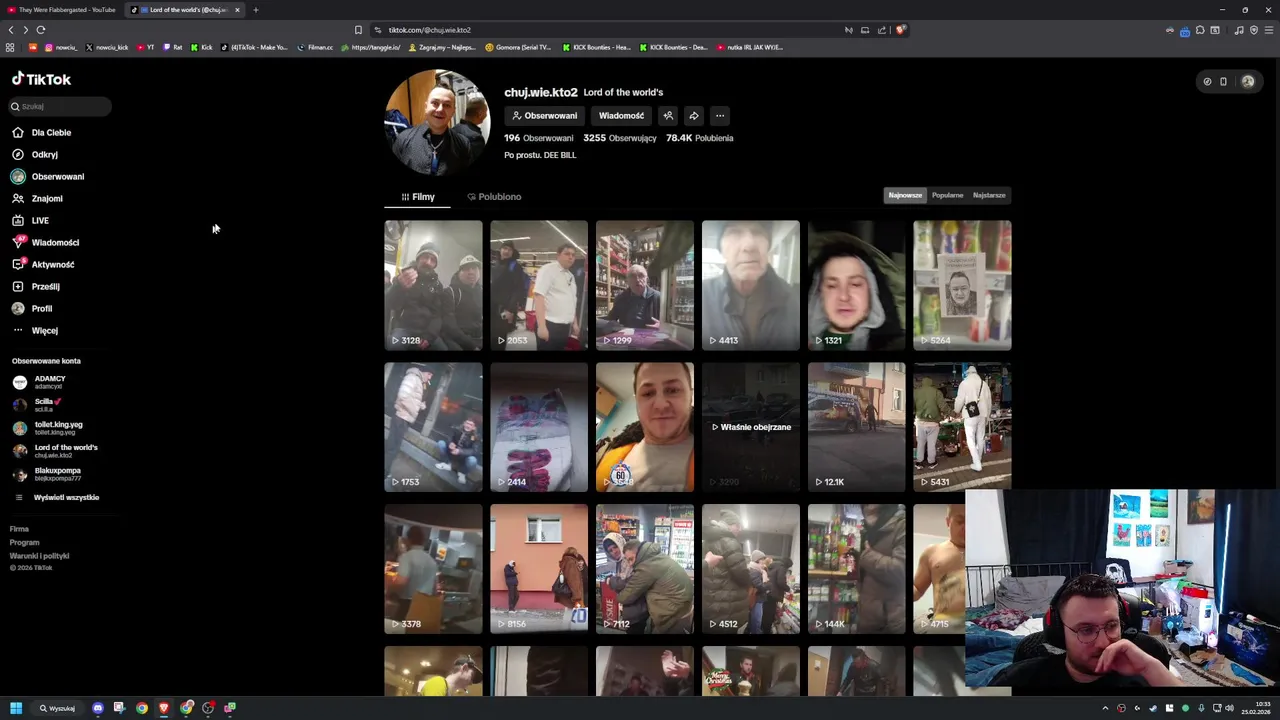Screen dimensions: 1280x720
Task: Switch to the Filmy tab
Action: point(418,197)
